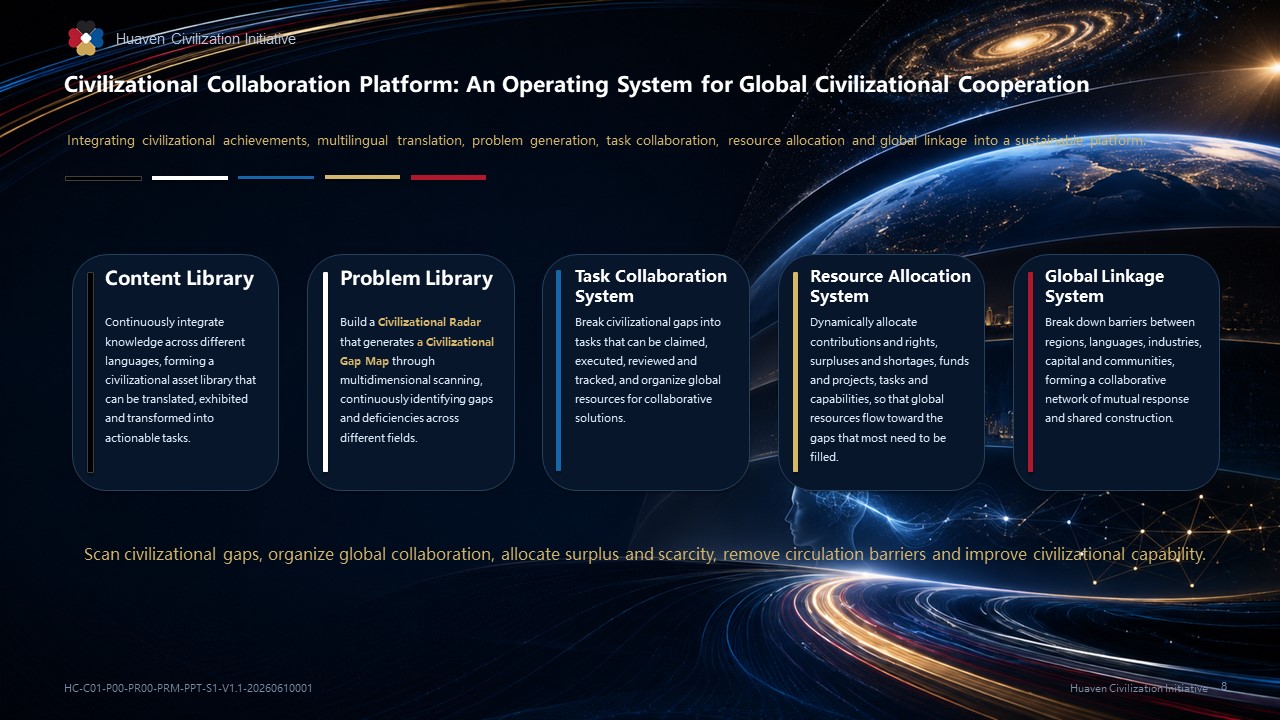Click the "Resource Allocation System" card heading
This screenshot has width=1280, height=720.
(890, 286)
